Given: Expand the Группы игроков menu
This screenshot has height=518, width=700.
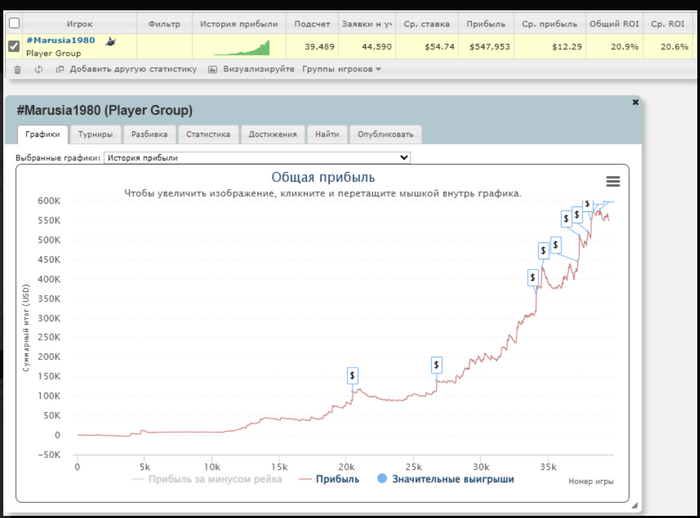Looking at the screenshot, I should (342, 69).
